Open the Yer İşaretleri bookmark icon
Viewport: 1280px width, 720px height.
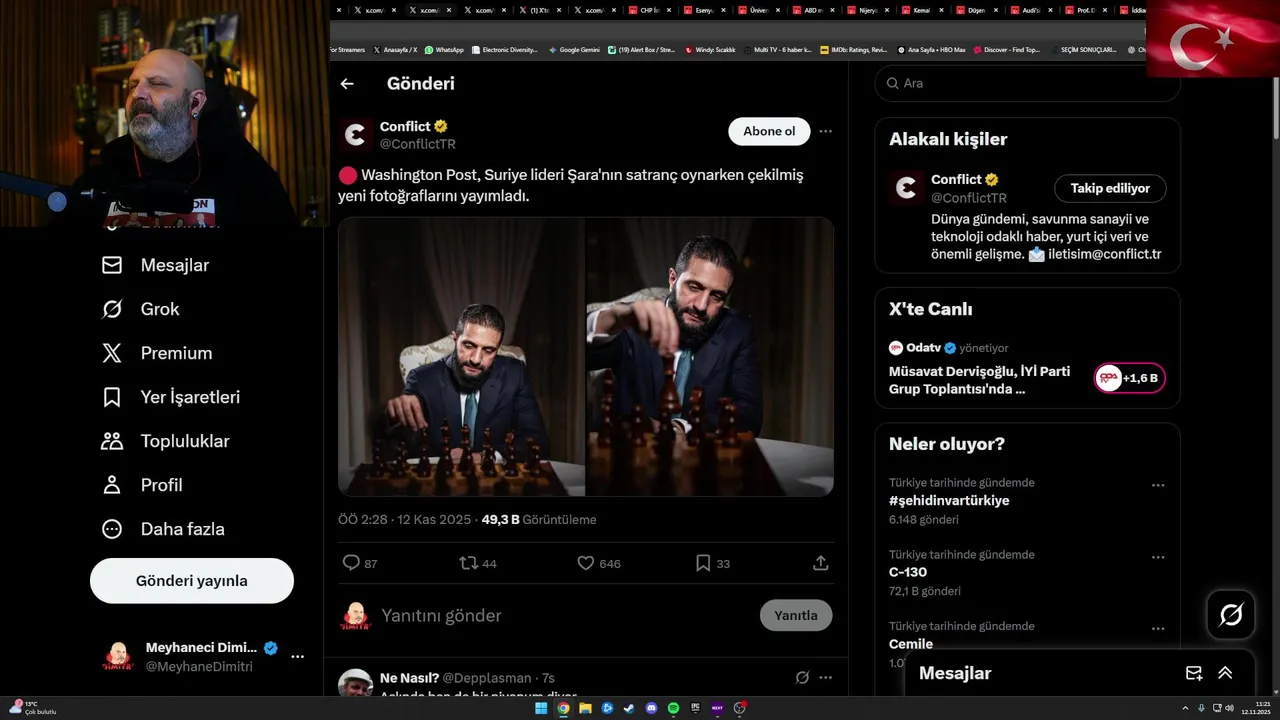[112, 397]
